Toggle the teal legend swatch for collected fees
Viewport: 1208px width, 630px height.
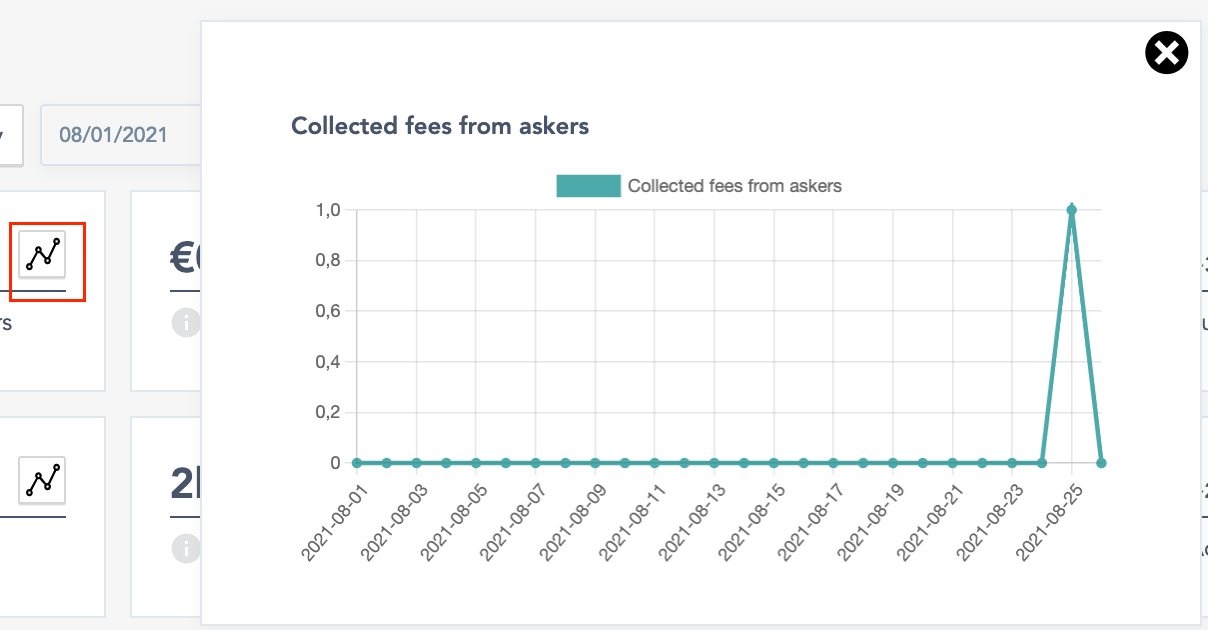pyautogui.click(x=588, y=186)
